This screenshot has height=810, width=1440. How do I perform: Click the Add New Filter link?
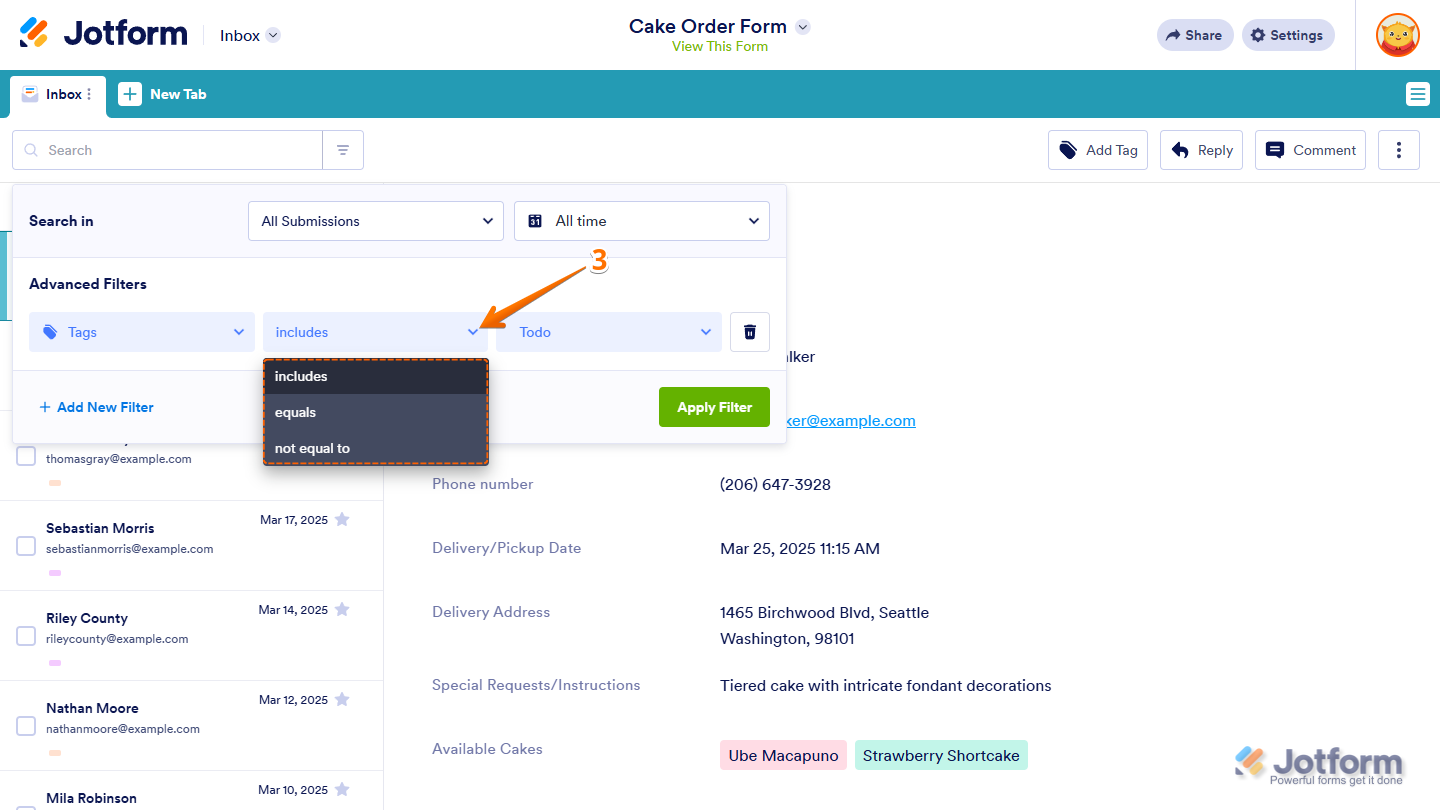(96, 407)
